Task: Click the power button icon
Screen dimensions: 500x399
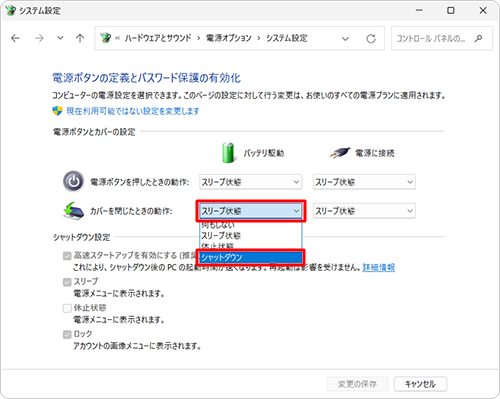Action: point(74,182)
